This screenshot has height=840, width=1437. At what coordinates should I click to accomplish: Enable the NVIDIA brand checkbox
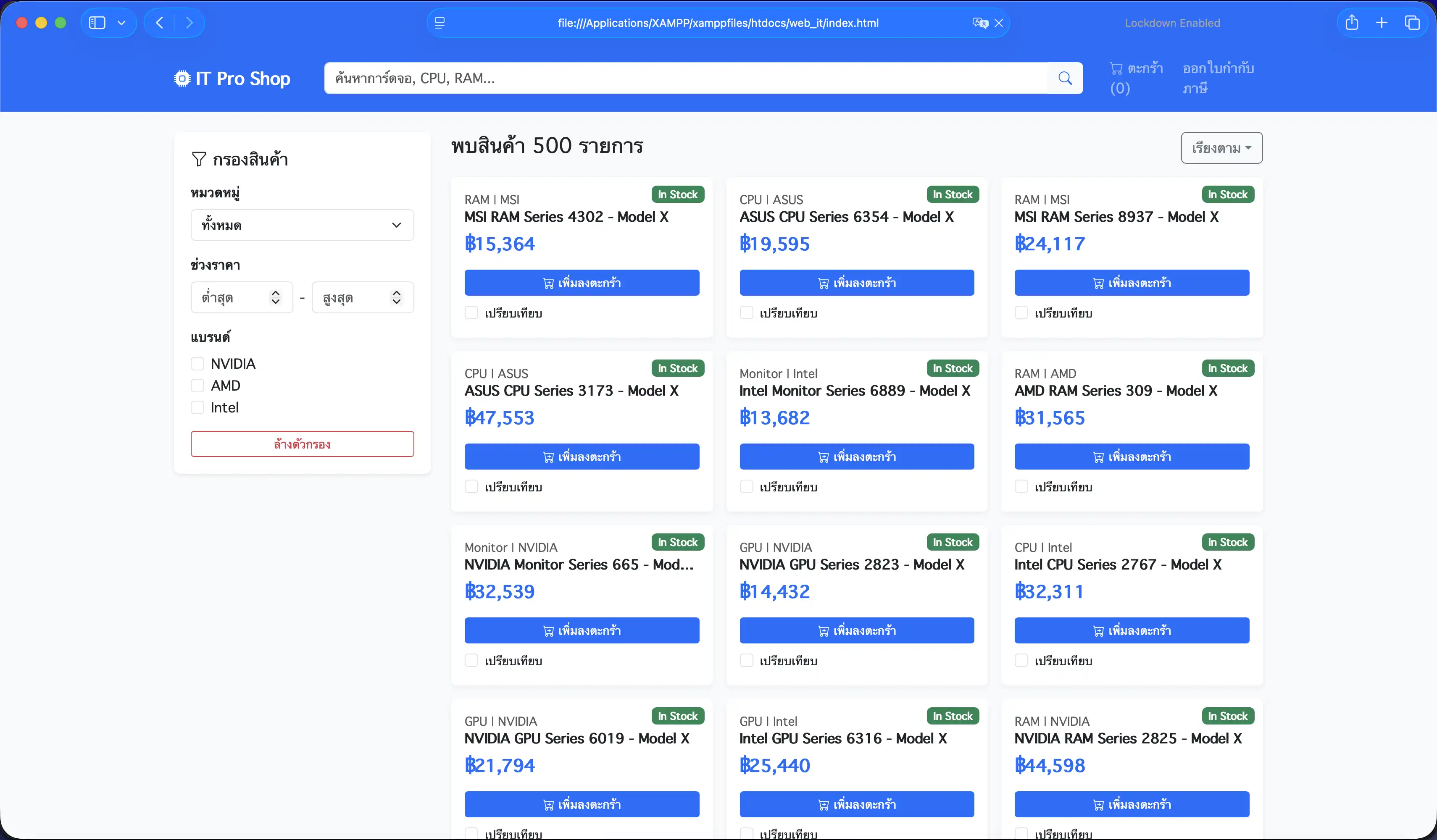(x=197, y=364)
